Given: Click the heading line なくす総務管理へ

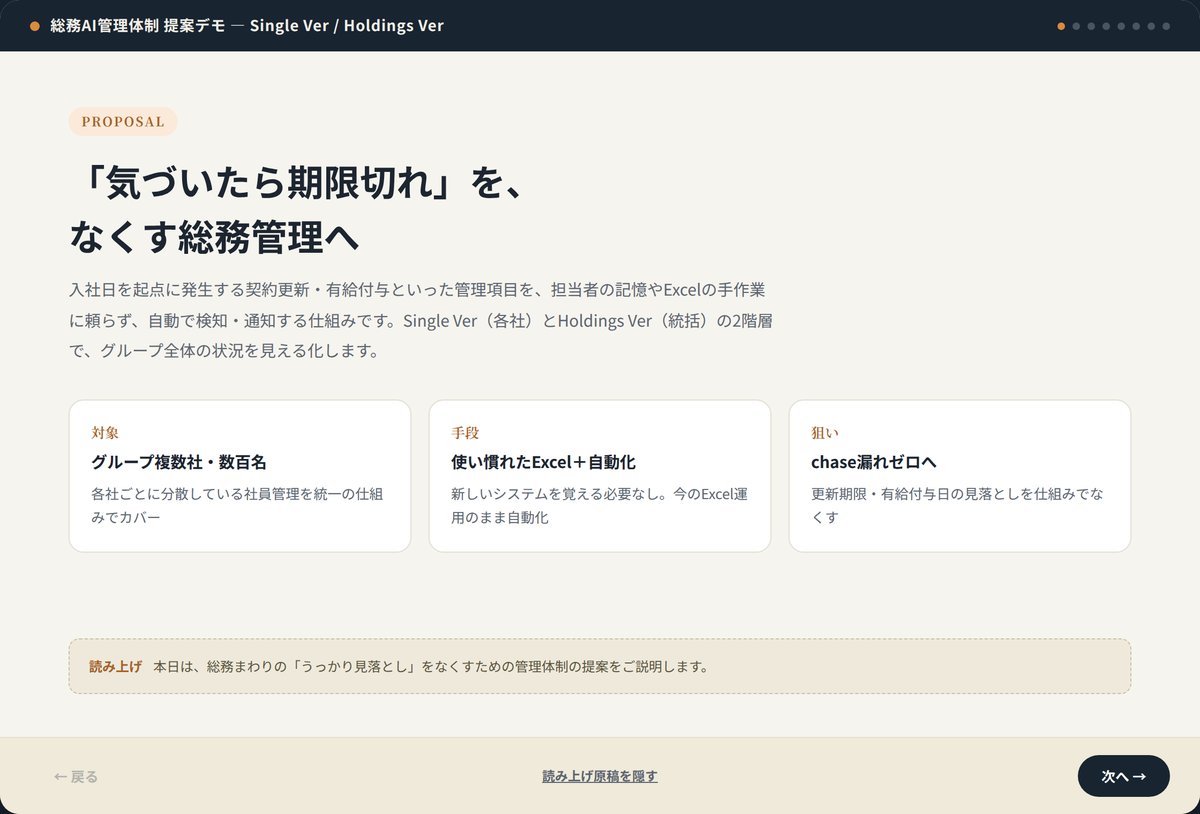Looking at the screenshot, I should (214, 238).
